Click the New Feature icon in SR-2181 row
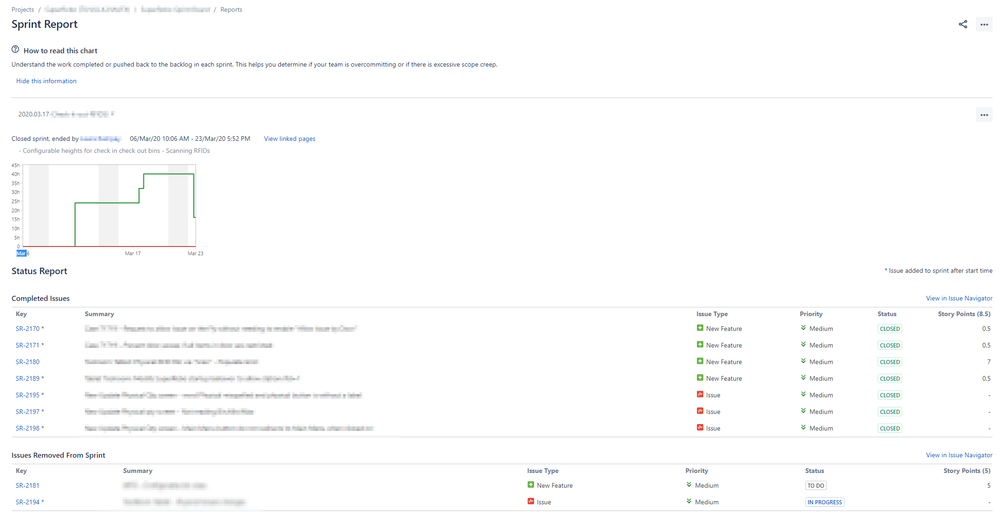 (531, 485)
